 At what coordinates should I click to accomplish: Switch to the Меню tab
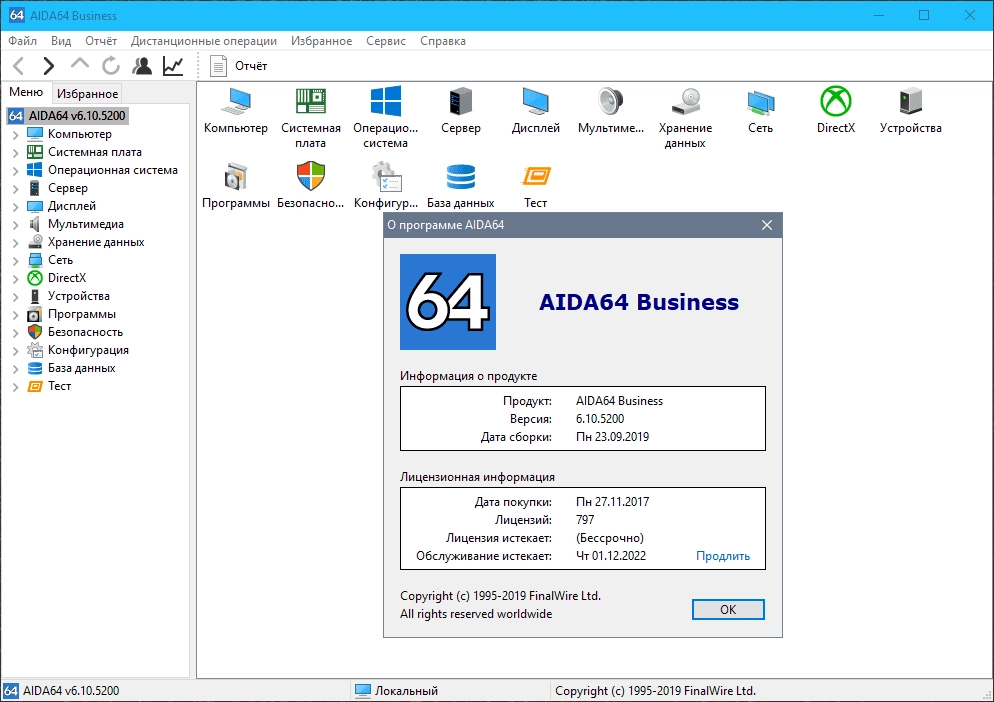coord(26,92)
